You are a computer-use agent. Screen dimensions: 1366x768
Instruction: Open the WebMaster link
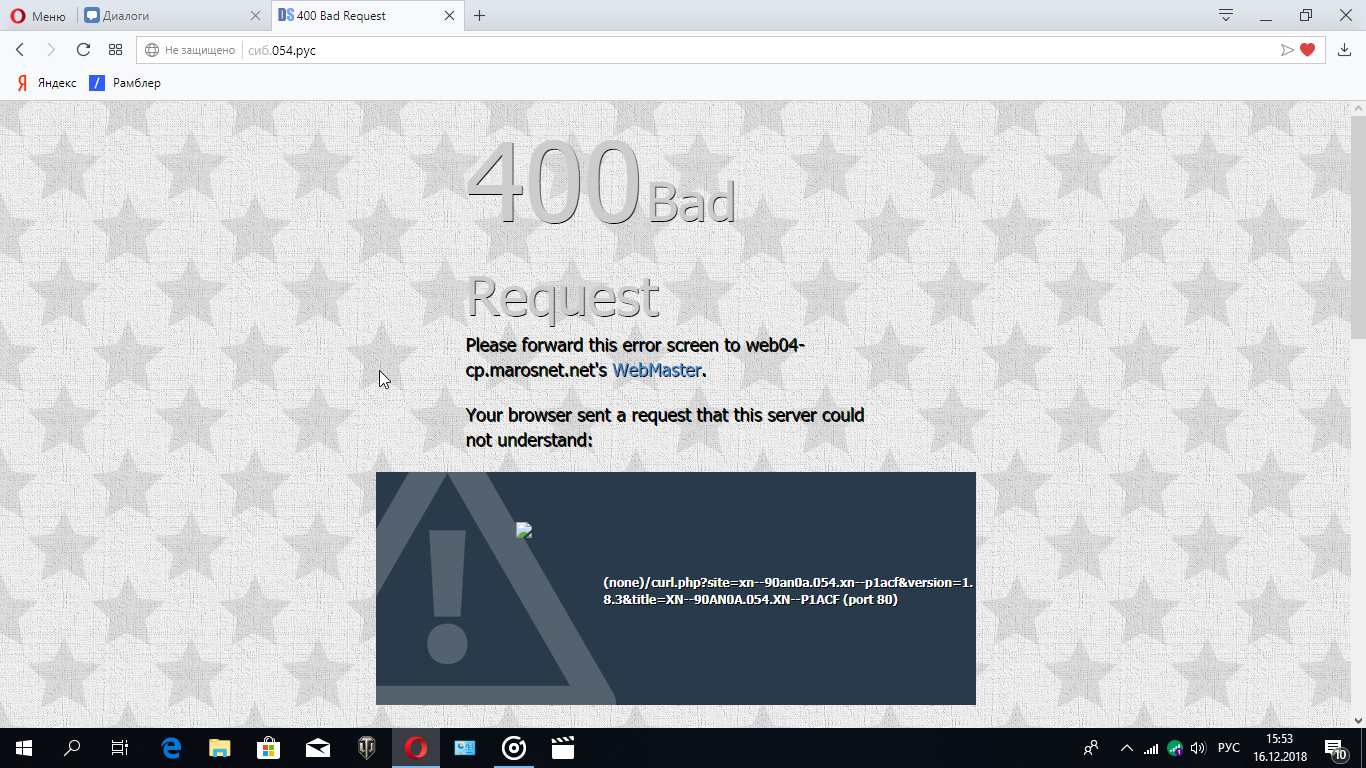pos(656,370)
